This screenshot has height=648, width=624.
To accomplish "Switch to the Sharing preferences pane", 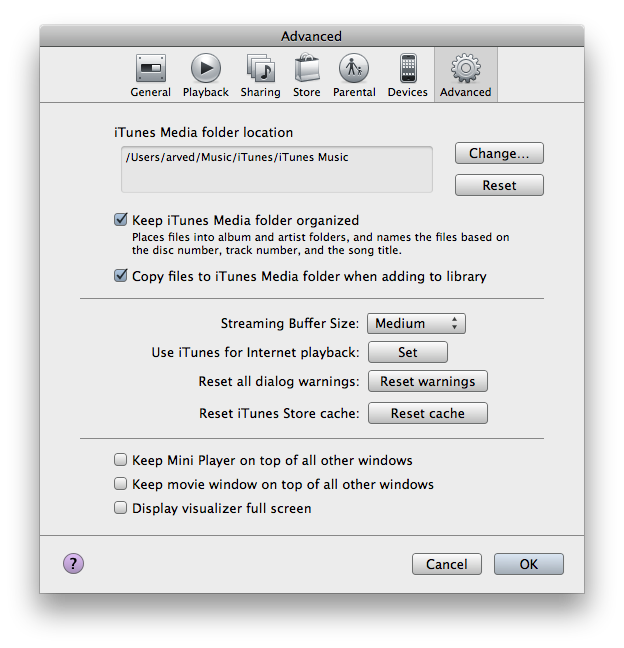I will tap(260, 76).
